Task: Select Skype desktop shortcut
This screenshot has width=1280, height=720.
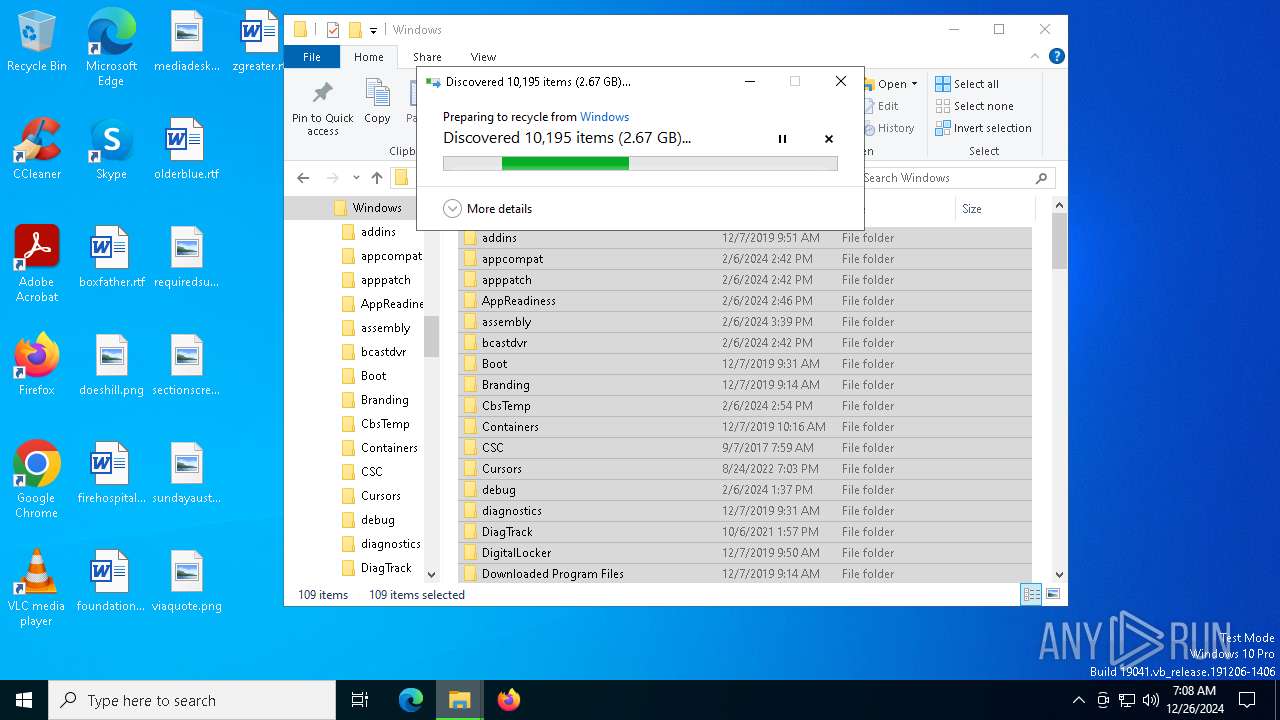Action: 111,149
